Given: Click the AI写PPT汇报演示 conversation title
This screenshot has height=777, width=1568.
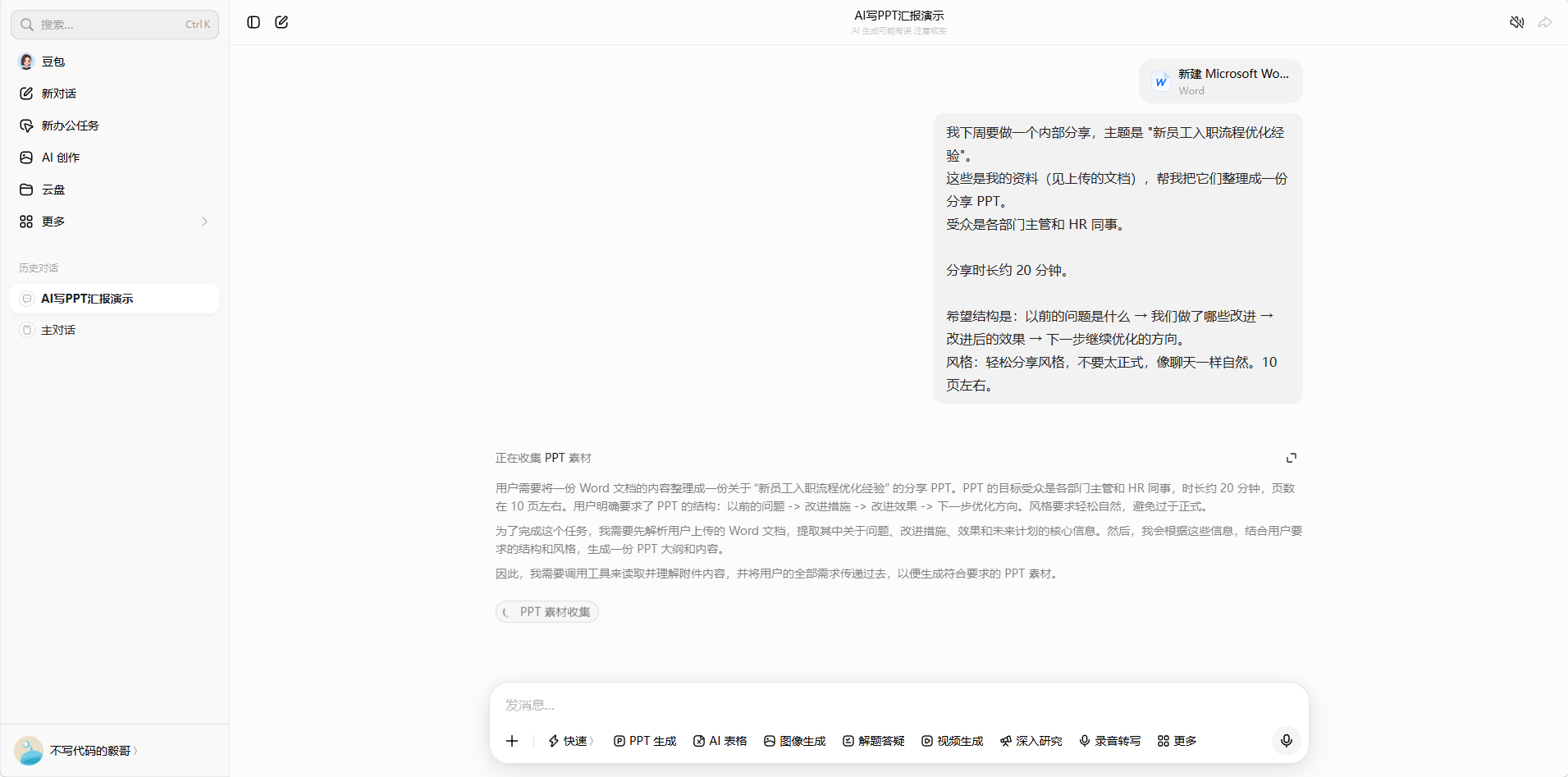Looking at the screenshot, I should pos(899,16).
